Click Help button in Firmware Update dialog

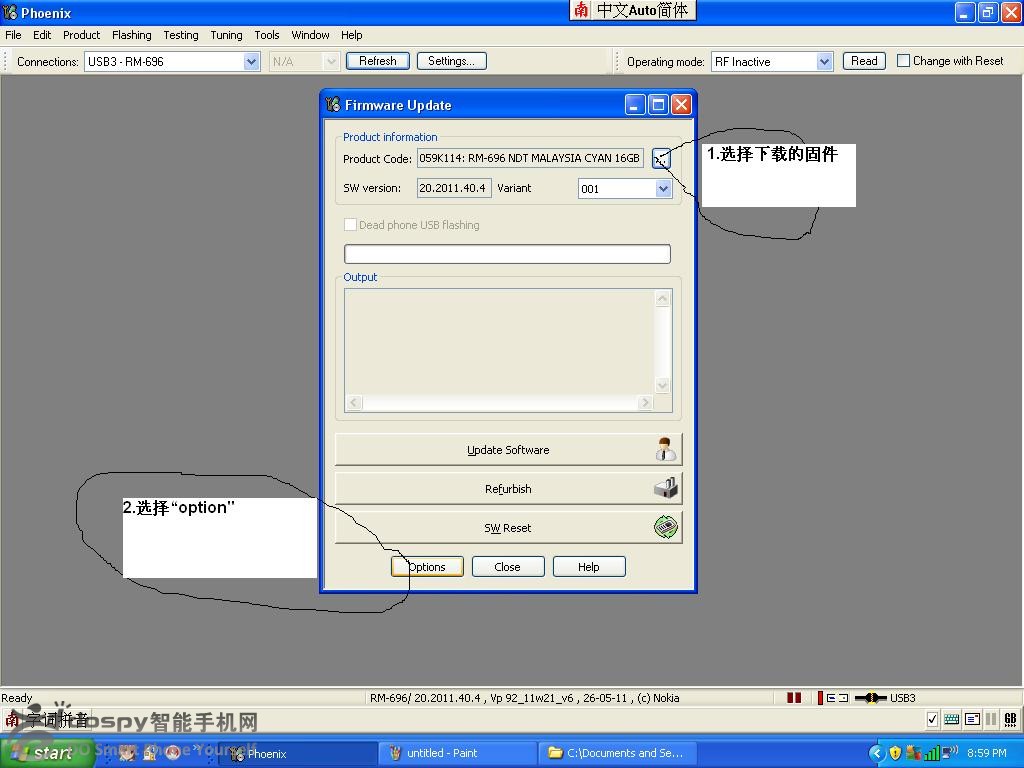588,567
